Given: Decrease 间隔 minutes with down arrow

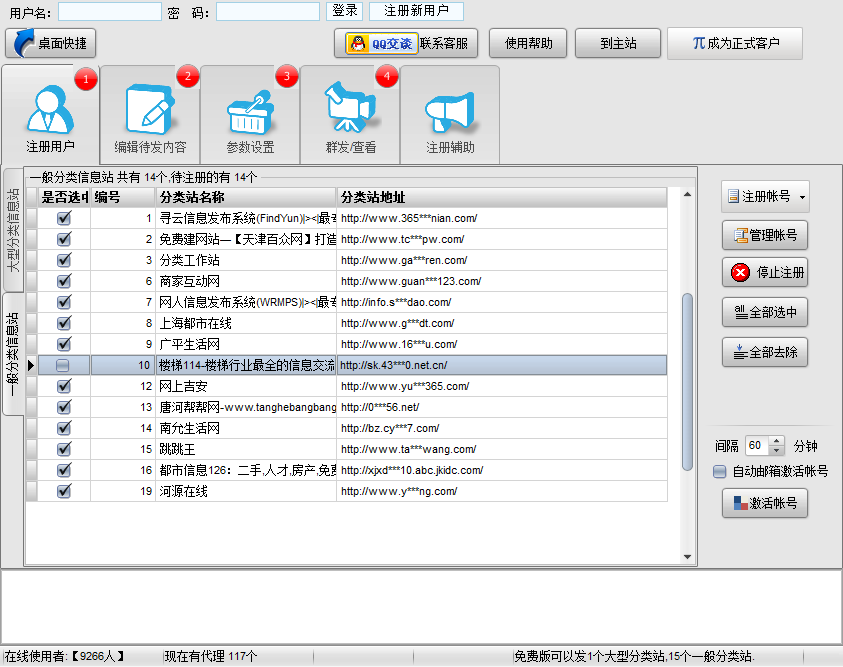Looking at the screenshot, I should pos(776,450).
